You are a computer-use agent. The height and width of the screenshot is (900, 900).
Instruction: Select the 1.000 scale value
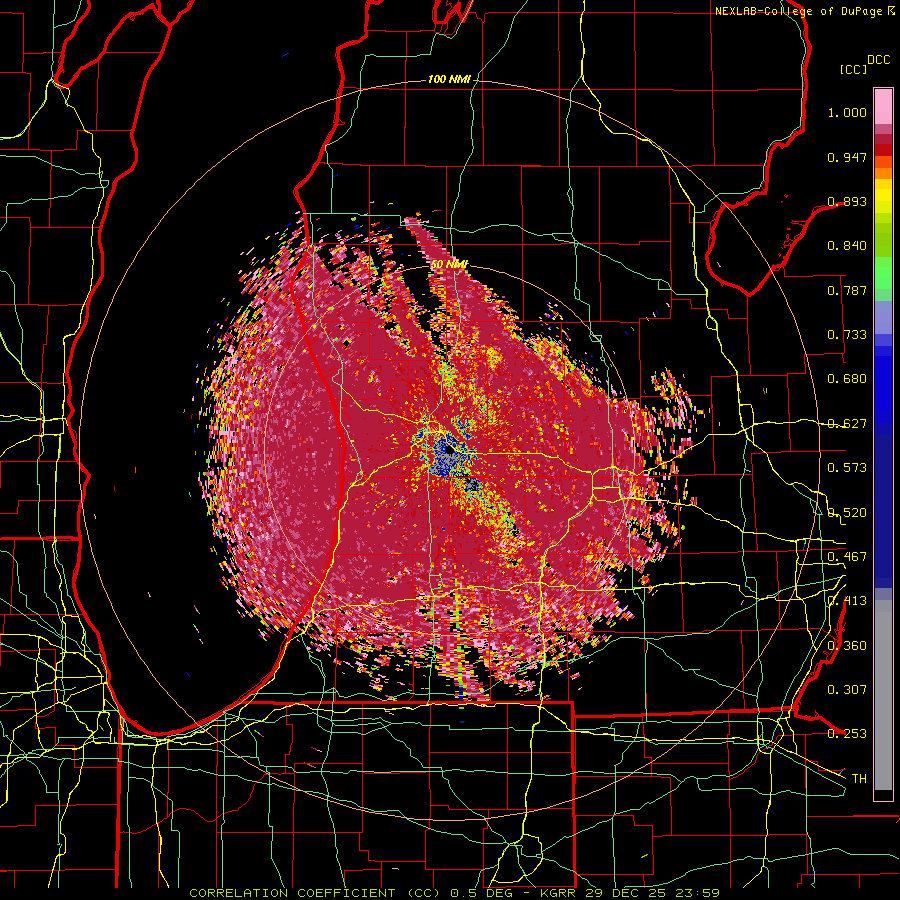[847, 112]
